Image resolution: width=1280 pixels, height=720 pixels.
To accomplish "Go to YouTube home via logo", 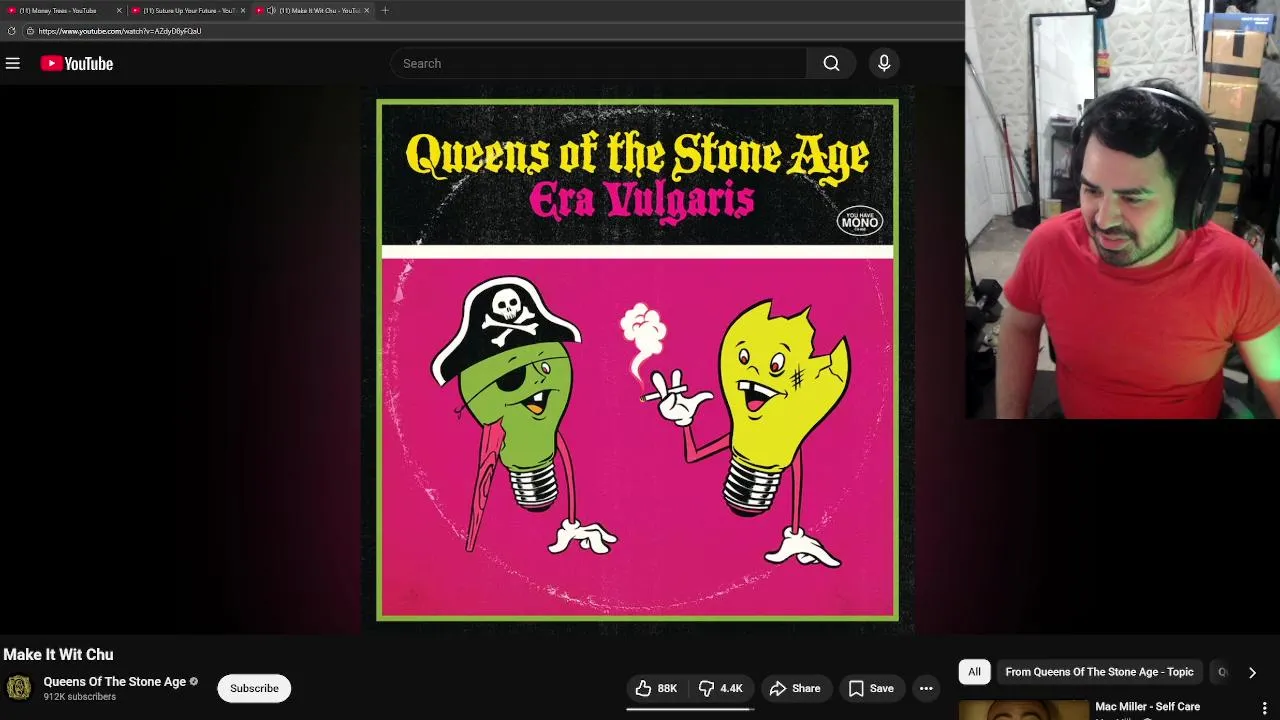I will point(77,63).
